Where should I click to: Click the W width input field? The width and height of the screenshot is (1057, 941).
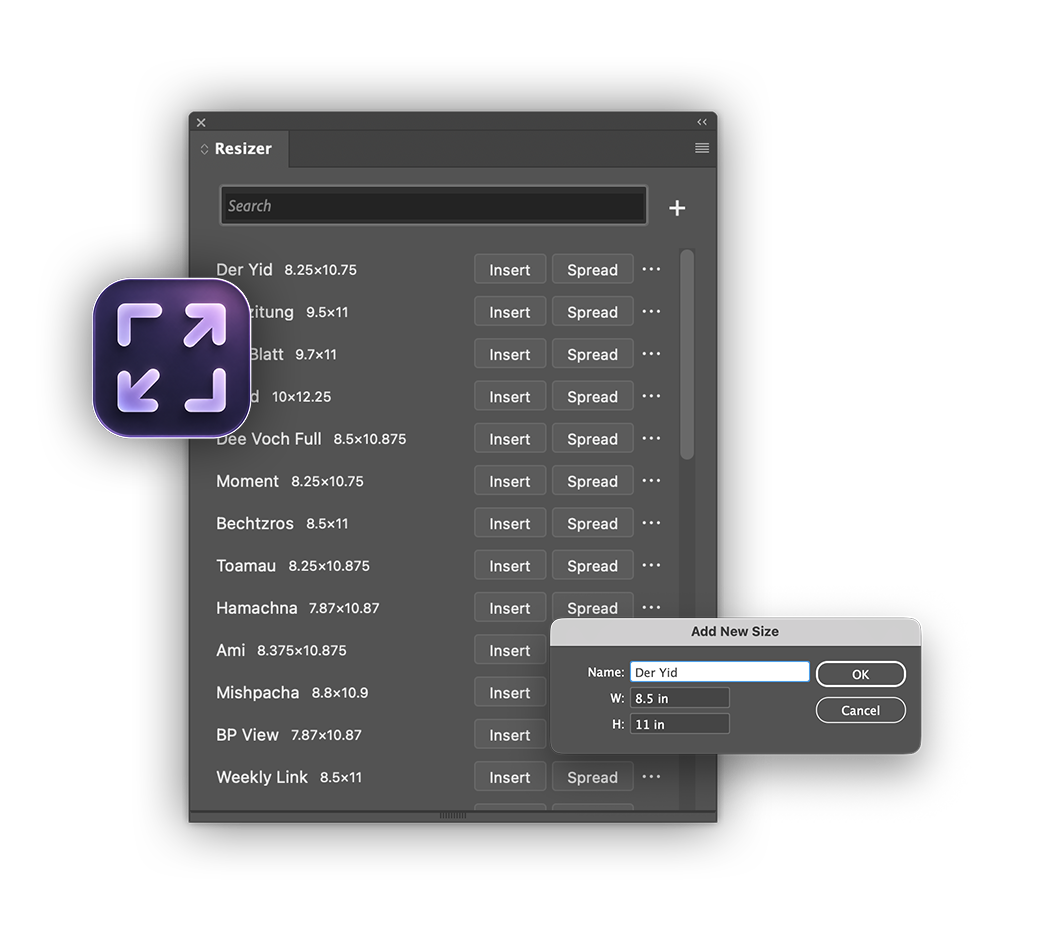(679, 698)
